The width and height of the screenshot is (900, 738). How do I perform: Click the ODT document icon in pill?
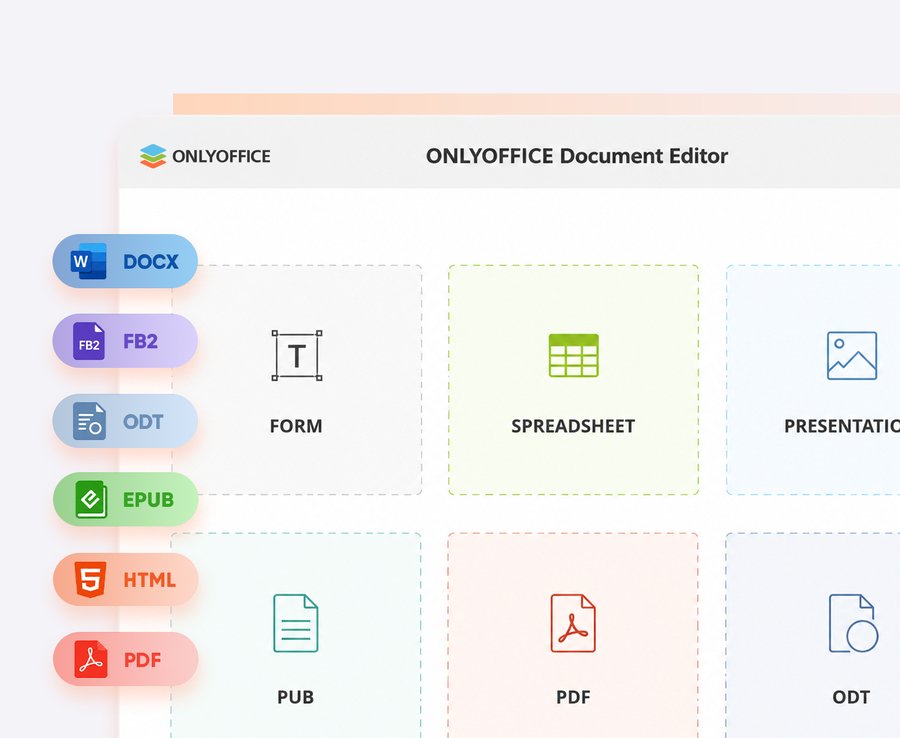(x=89, y=421)
